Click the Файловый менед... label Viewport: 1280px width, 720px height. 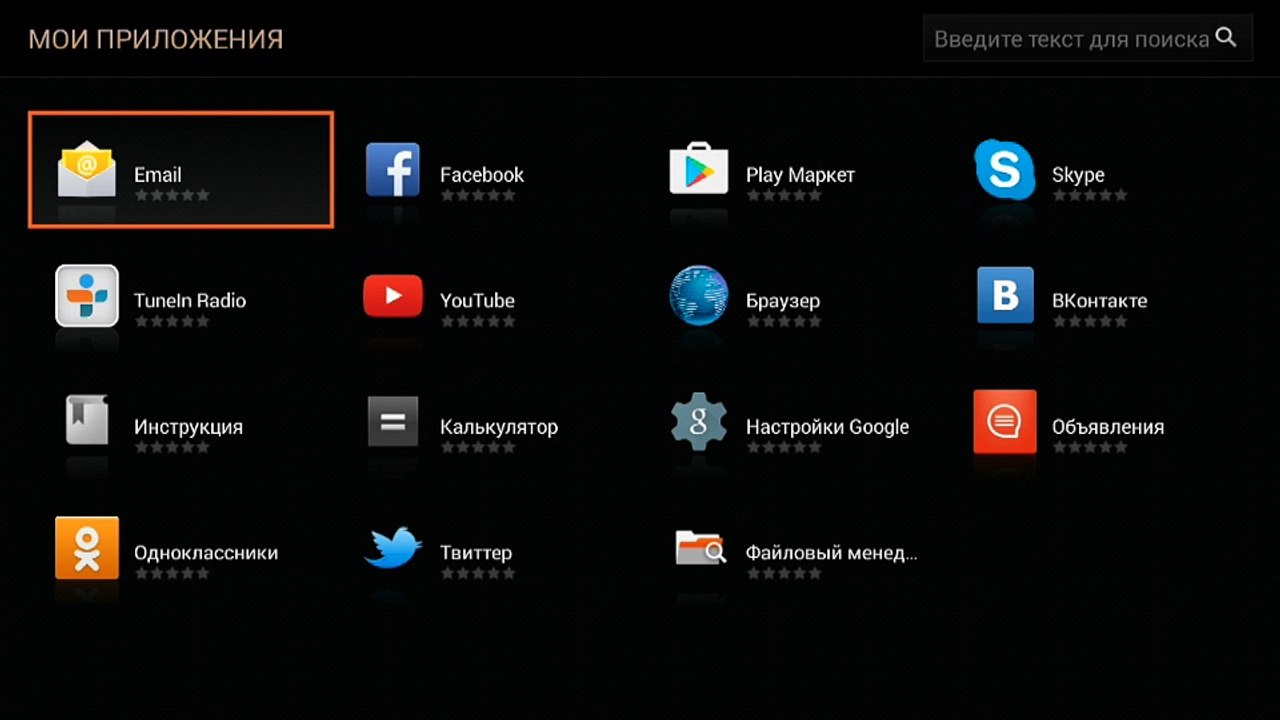[831, 553]
